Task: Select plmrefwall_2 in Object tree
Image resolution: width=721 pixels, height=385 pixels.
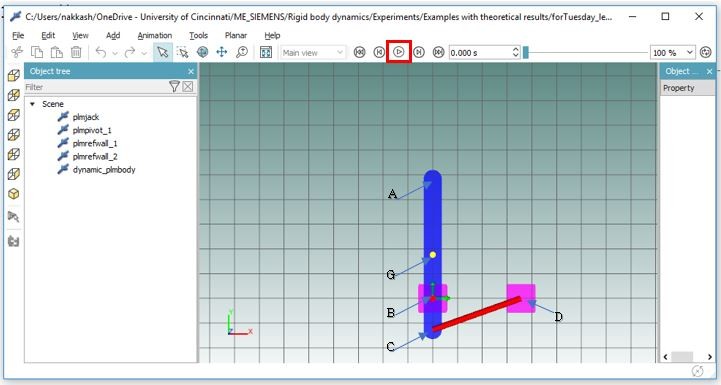Action: 95,156
